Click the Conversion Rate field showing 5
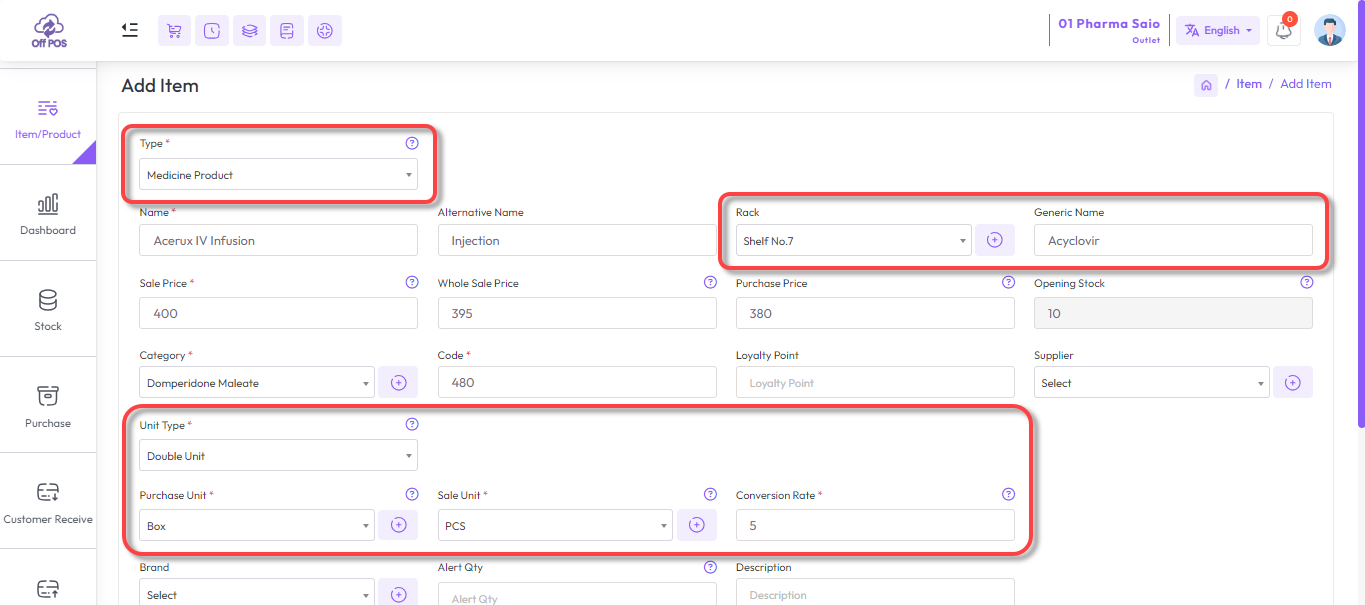The height and width of the screenshot is (605, 1365). (x=875, y=525)
